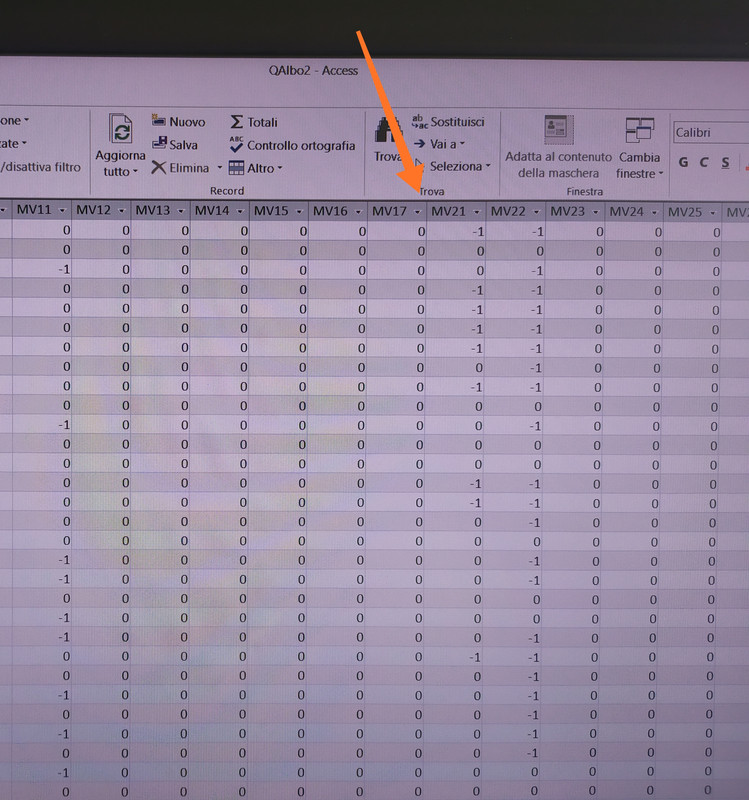Open the Altro table icon menu
The height and width of the screenshot is (800, 749).
236,167
